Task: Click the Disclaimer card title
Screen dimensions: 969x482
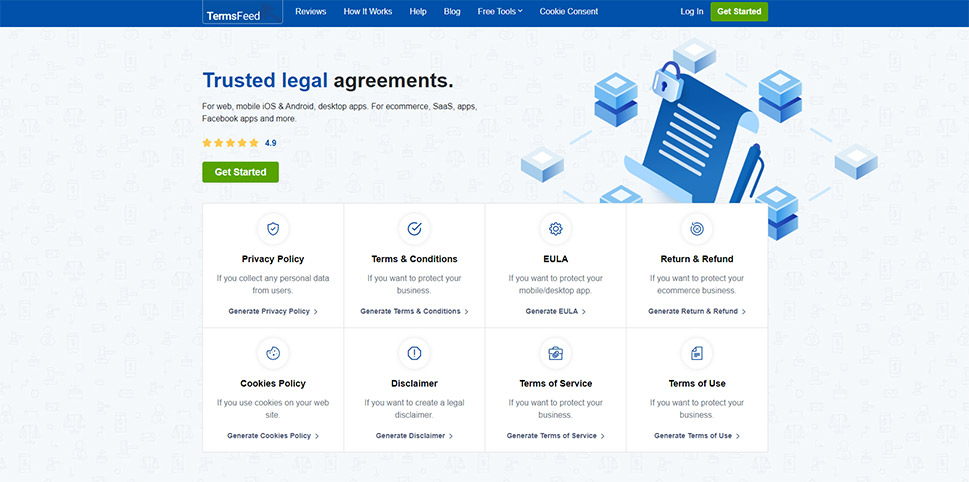Action: click(415, 383)
